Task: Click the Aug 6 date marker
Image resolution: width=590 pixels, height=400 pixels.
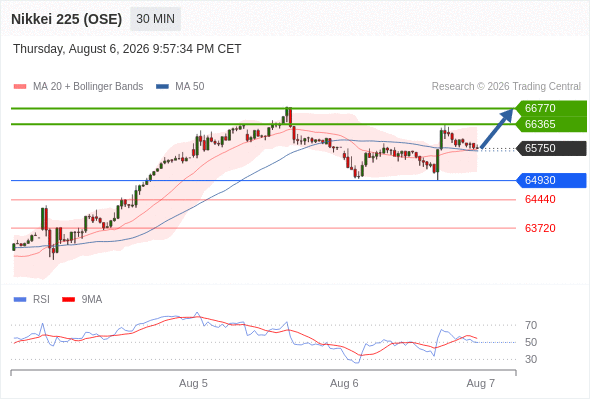Action: [x=344, y=383]
